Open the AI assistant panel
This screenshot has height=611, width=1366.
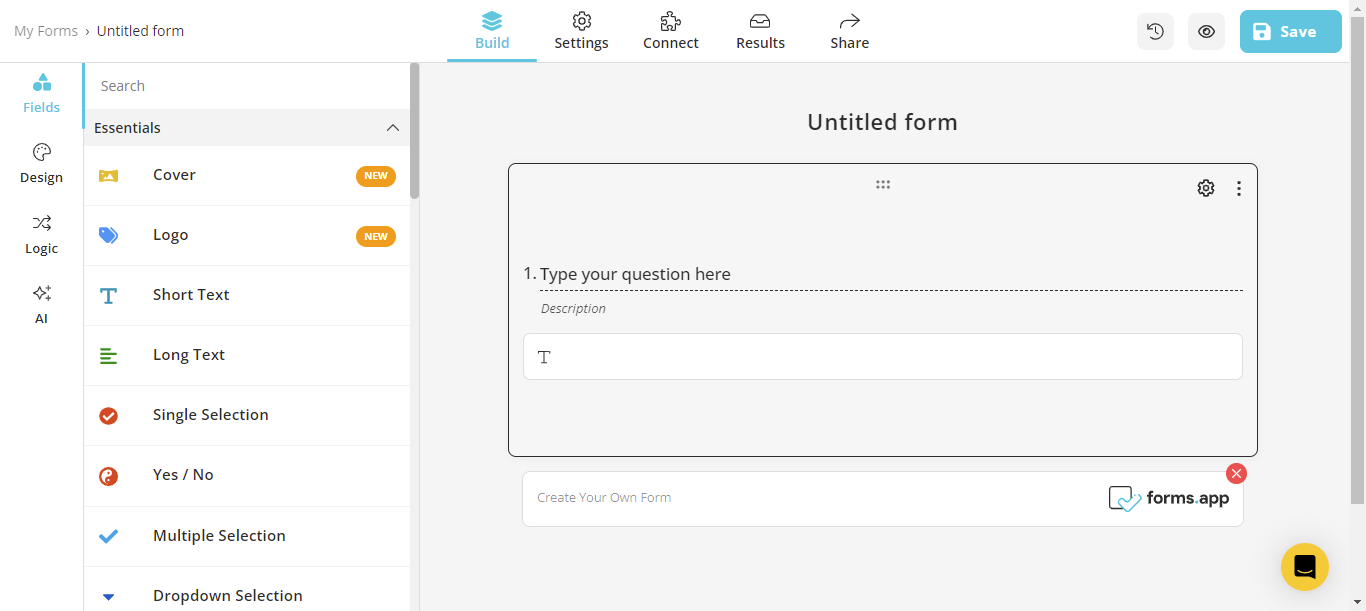[41, 303]
